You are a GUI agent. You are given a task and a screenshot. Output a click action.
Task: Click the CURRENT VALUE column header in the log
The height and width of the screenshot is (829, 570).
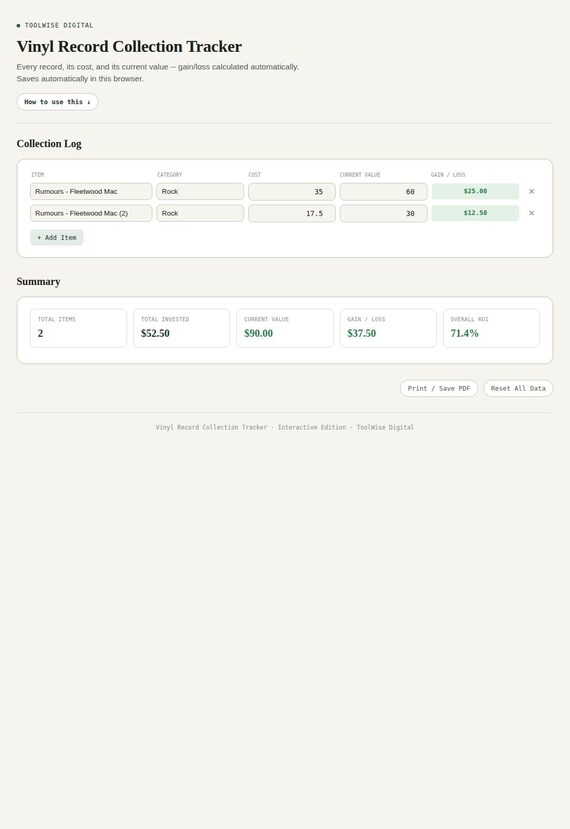(360, 174)
